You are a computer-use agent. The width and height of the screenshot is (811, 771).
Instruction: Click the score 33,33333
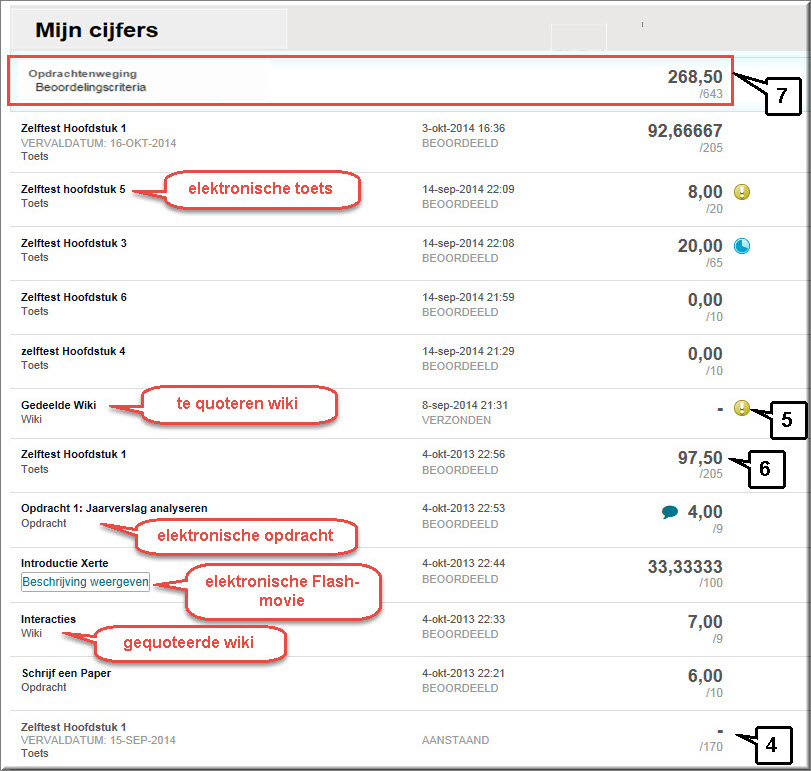[685, 567]
